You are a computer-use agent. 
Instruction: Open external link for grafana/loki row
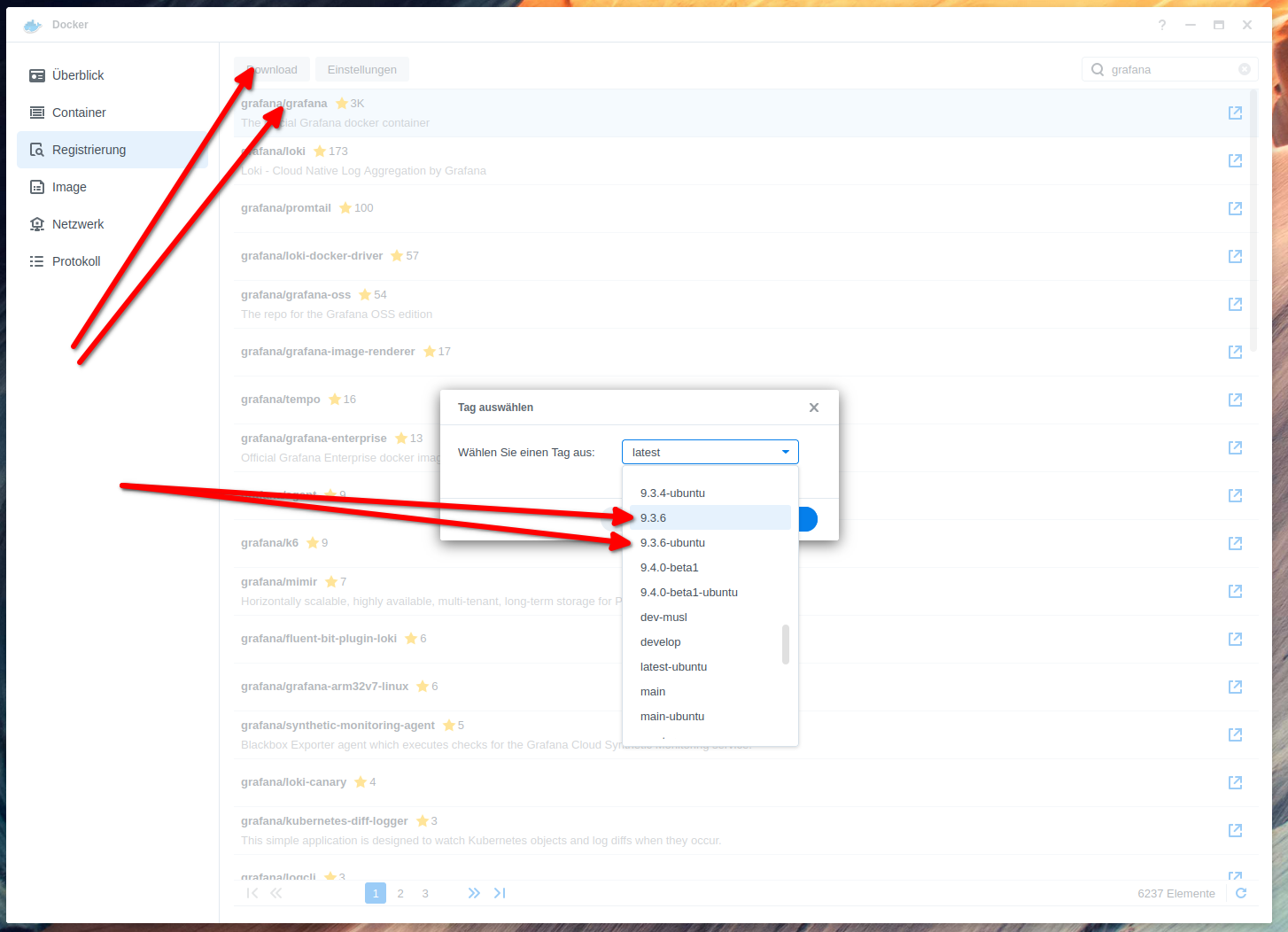pos(1235,160)
